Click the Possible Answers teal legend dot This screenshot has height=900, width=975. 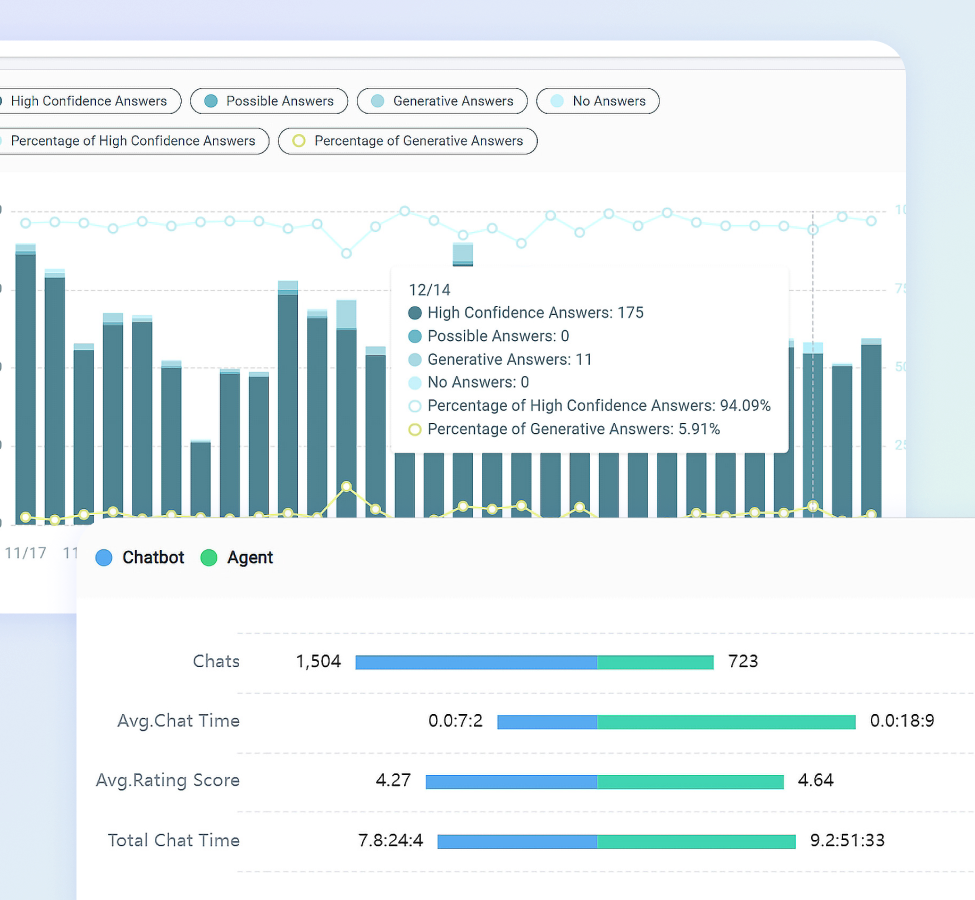click(x=211, y=101)
